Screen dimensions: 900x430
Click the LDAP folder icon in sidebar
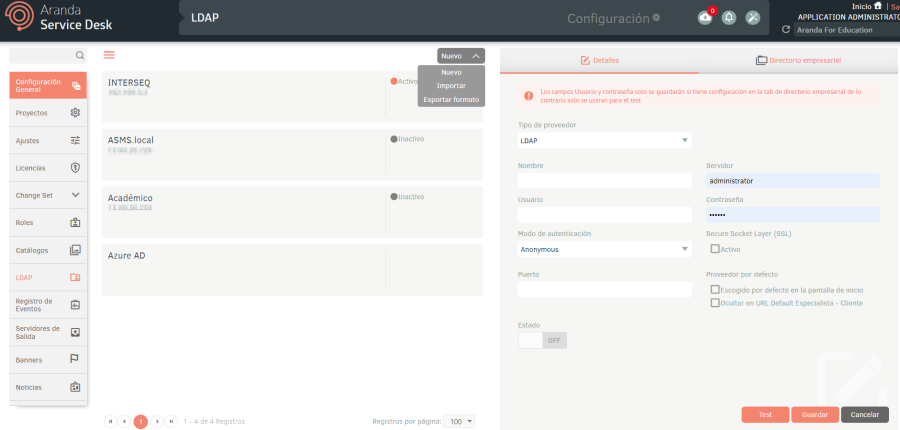click(x=75, y=277)
